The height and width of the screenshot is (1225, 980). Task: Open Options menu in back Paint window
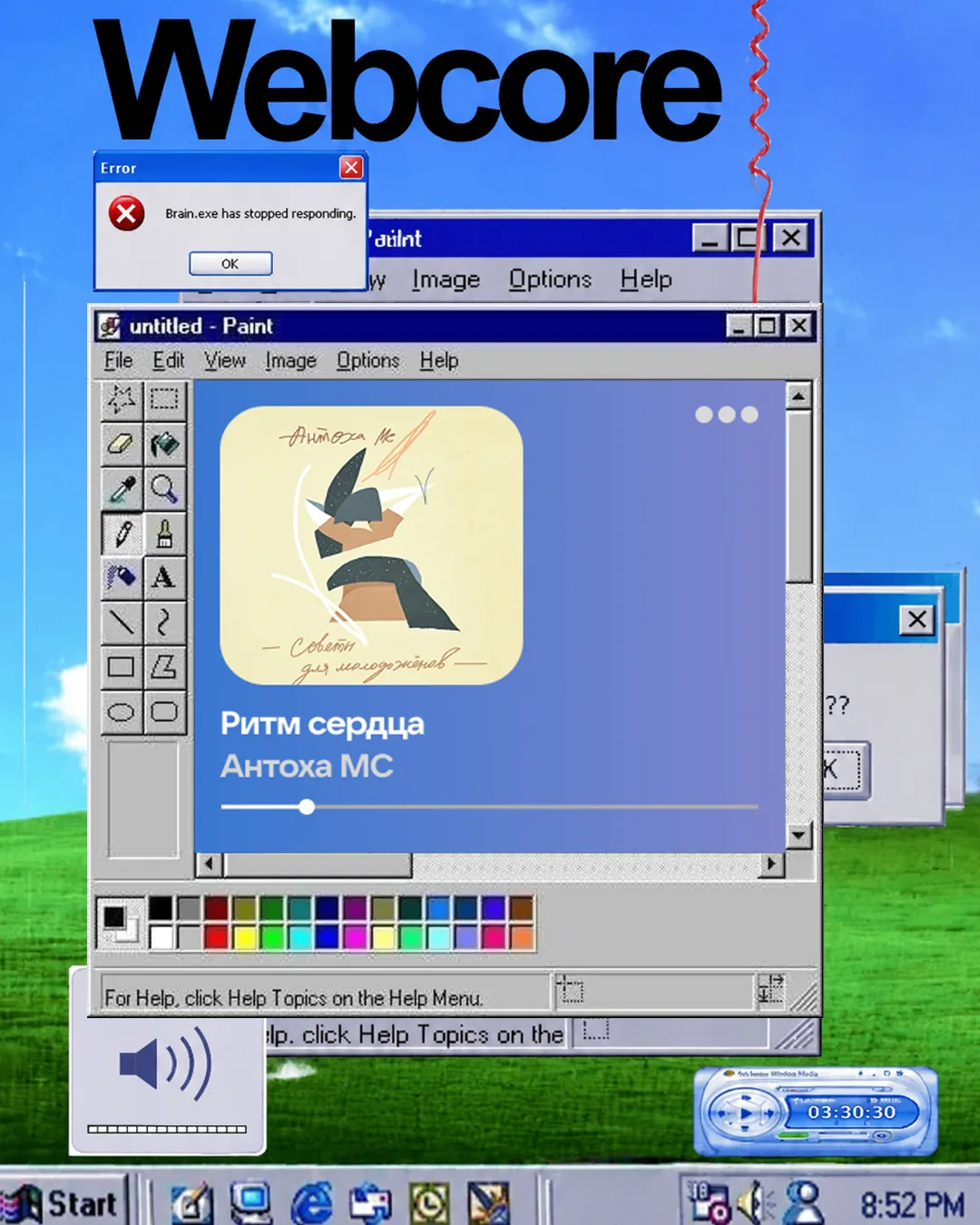[x=550, y=279]
